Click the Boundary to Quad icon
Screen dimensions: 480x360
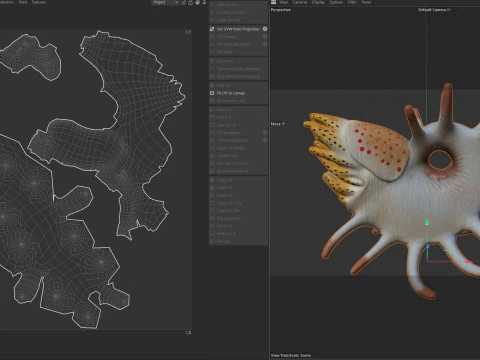click(212, 171)
